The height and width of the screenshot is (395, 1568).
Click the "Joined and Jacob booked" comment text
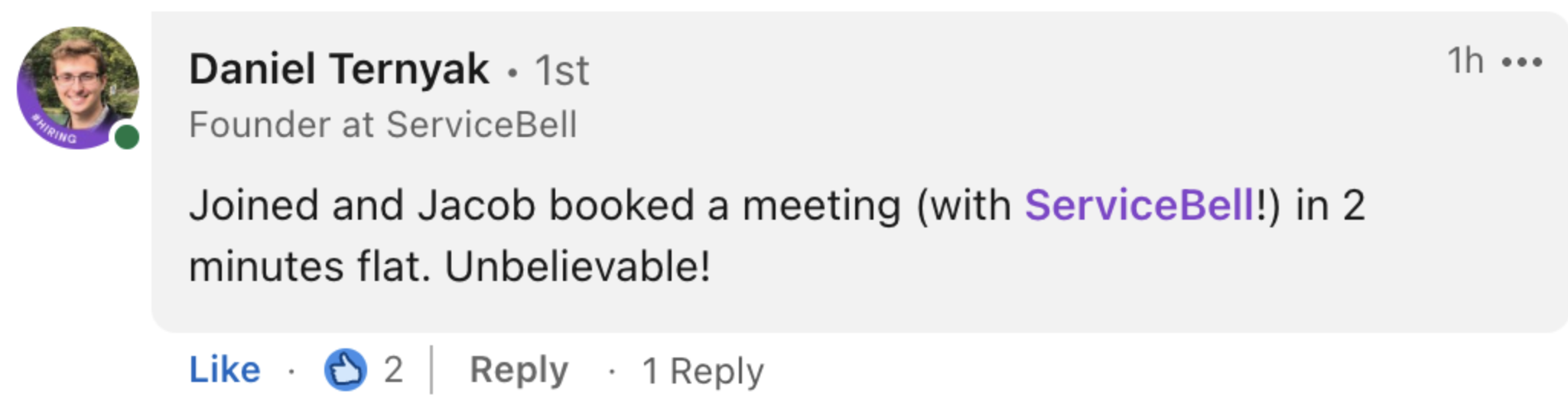click(441, 205)
